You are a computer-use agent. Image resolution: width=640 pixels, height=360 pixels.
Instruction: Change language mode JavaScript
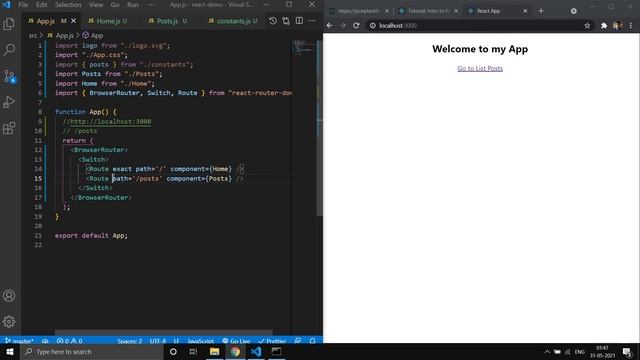pos(200,341)
